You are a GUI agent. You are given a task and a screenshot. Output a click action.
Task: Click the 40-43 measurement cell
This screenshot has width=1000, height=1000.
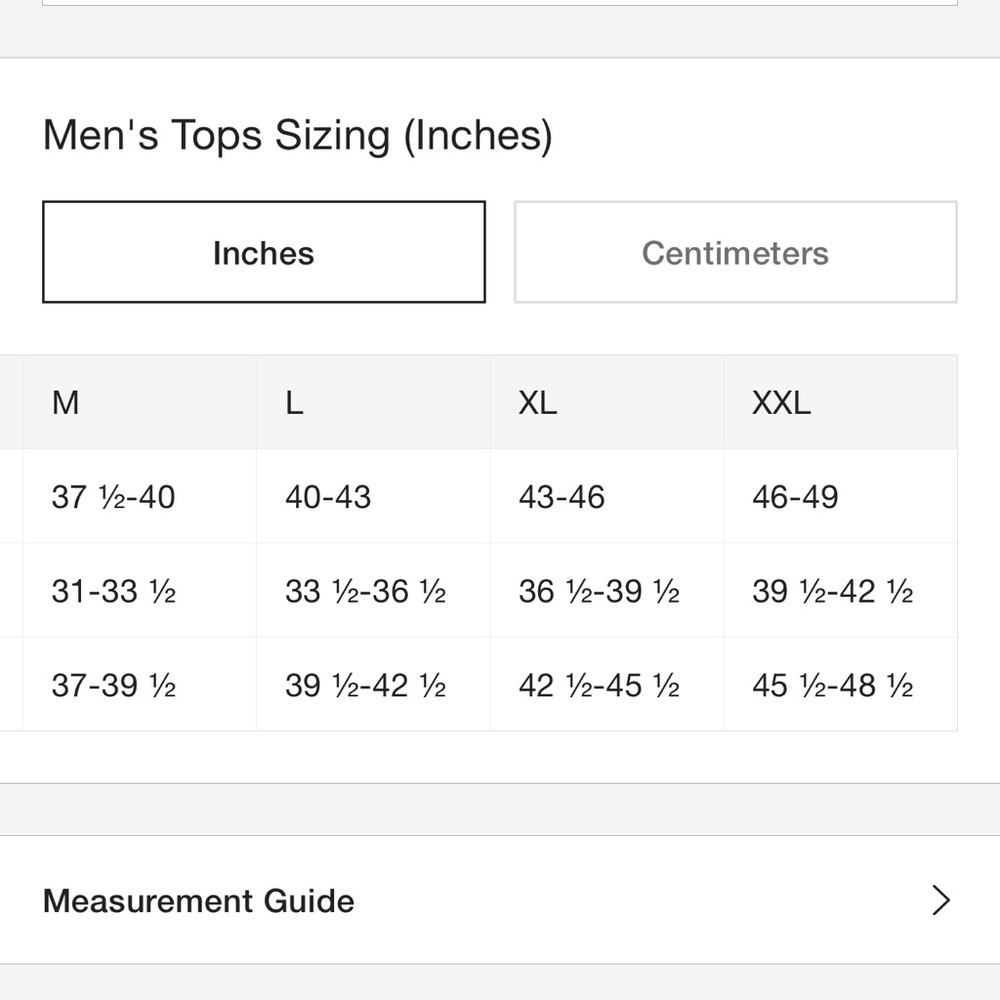(x=373, y=496)
